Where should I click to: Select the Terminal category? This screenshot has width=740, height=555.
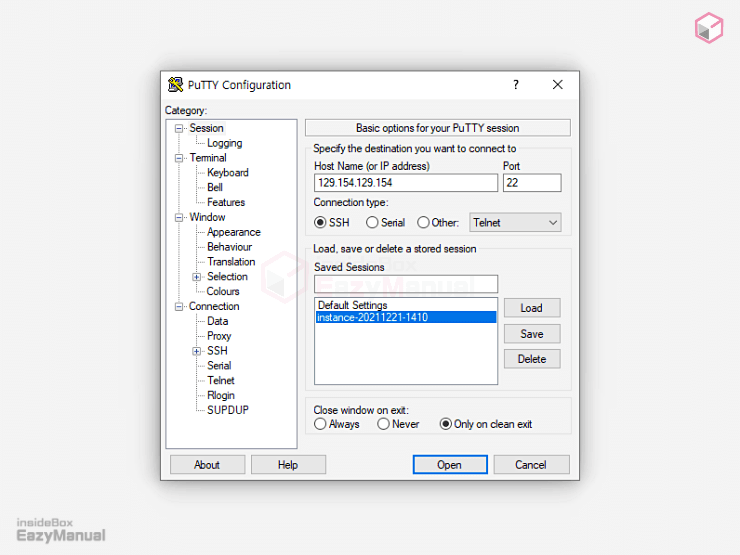(208, 158)
